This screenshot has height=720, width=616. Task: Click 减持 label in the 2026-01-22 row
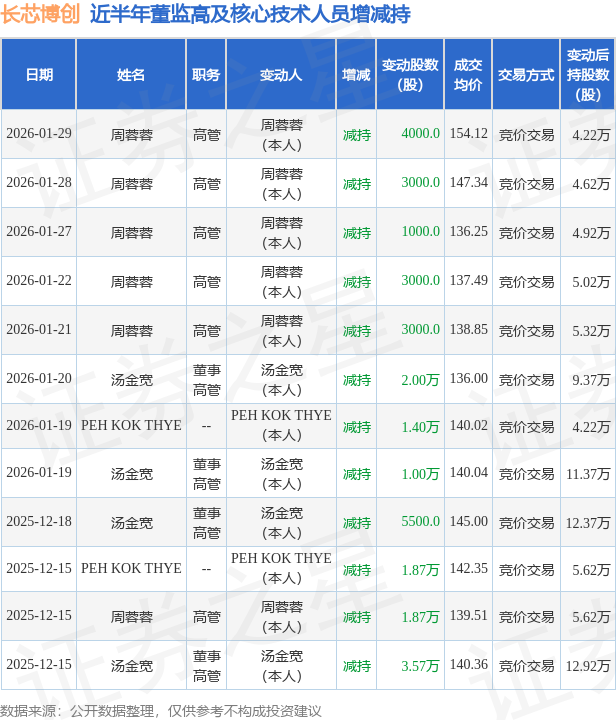[357, 282]
